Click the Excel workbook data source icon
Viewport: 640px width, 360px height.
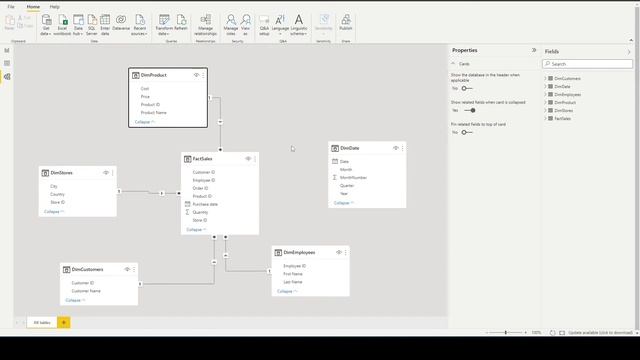[62, 24]
